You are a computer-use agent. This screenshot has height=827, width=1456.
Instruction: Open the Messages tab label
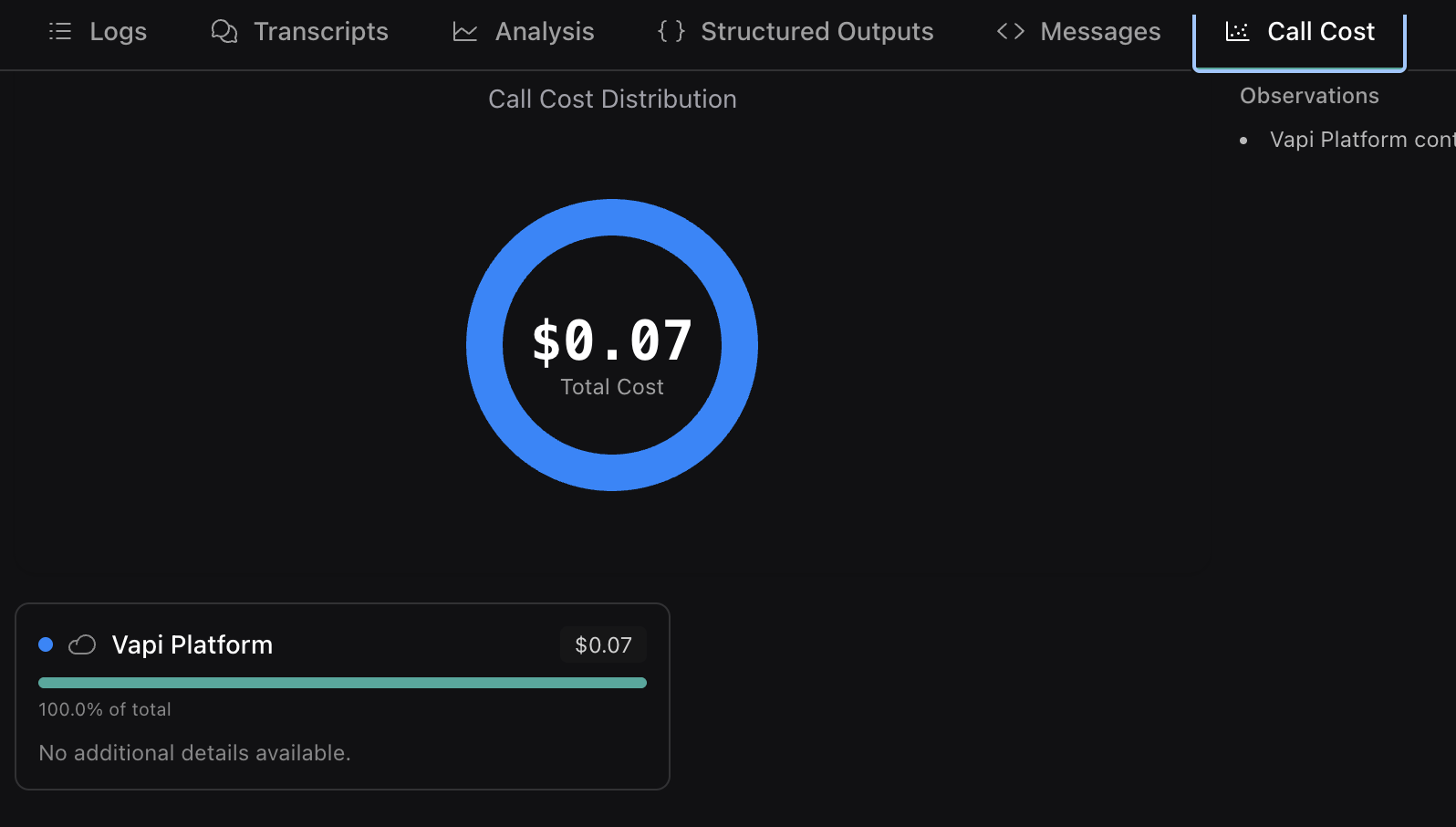click(x=1100, y=32)
